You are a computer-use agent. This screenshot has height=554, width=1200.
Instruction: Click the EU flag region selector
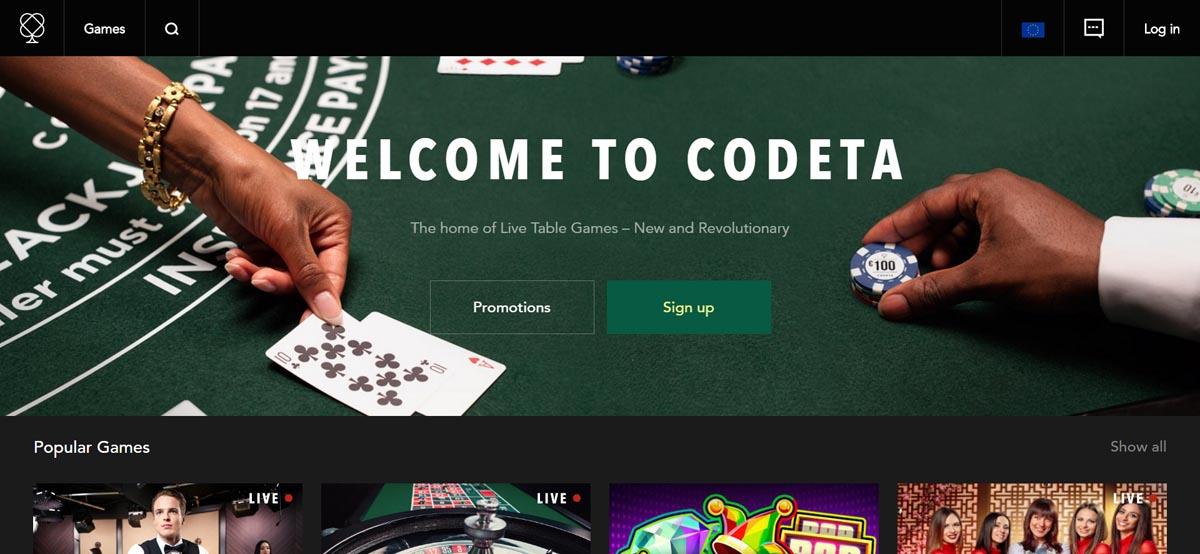1033,30
